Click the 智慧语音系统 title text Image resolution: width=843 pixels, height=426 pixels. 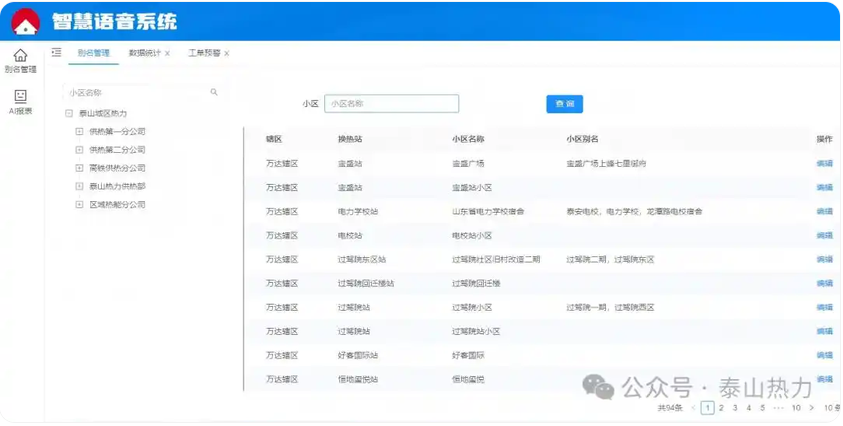click(x=115, y=22)
